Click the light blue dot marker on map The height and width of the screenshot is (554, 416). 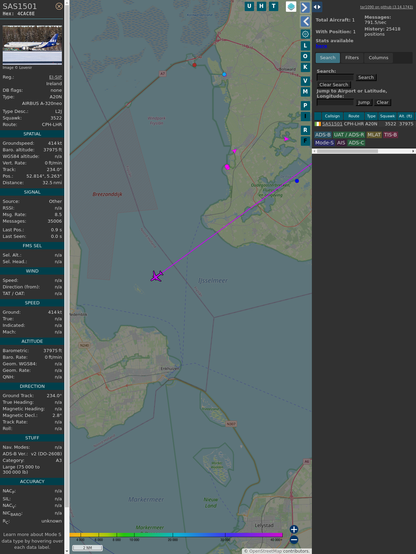[x=224, y=74]
